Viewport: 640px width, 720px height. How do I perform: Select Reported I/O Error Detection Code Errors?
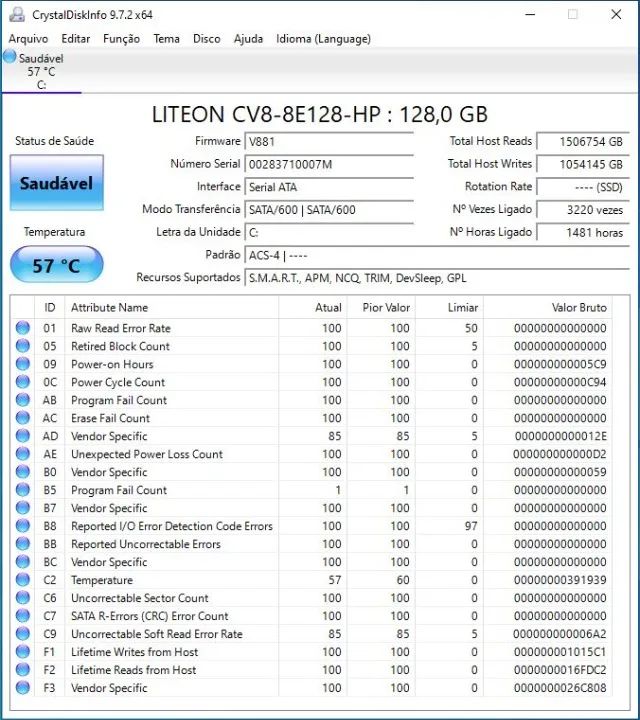coord(172,526)
